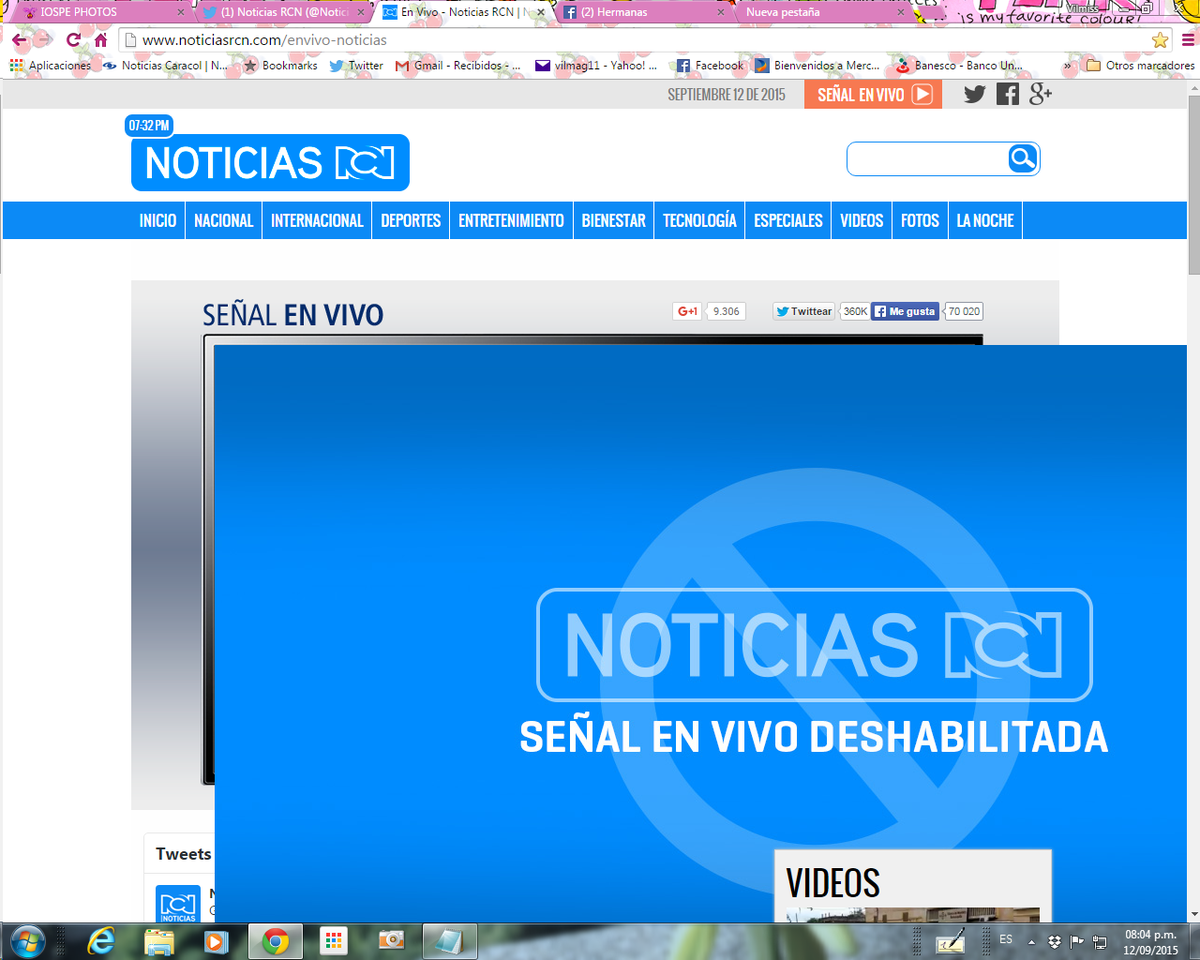This screenshot has width=1200, height=960.
Task: Open the Facebook bookmark in bookmarks bar
Action: pos(710,65)
